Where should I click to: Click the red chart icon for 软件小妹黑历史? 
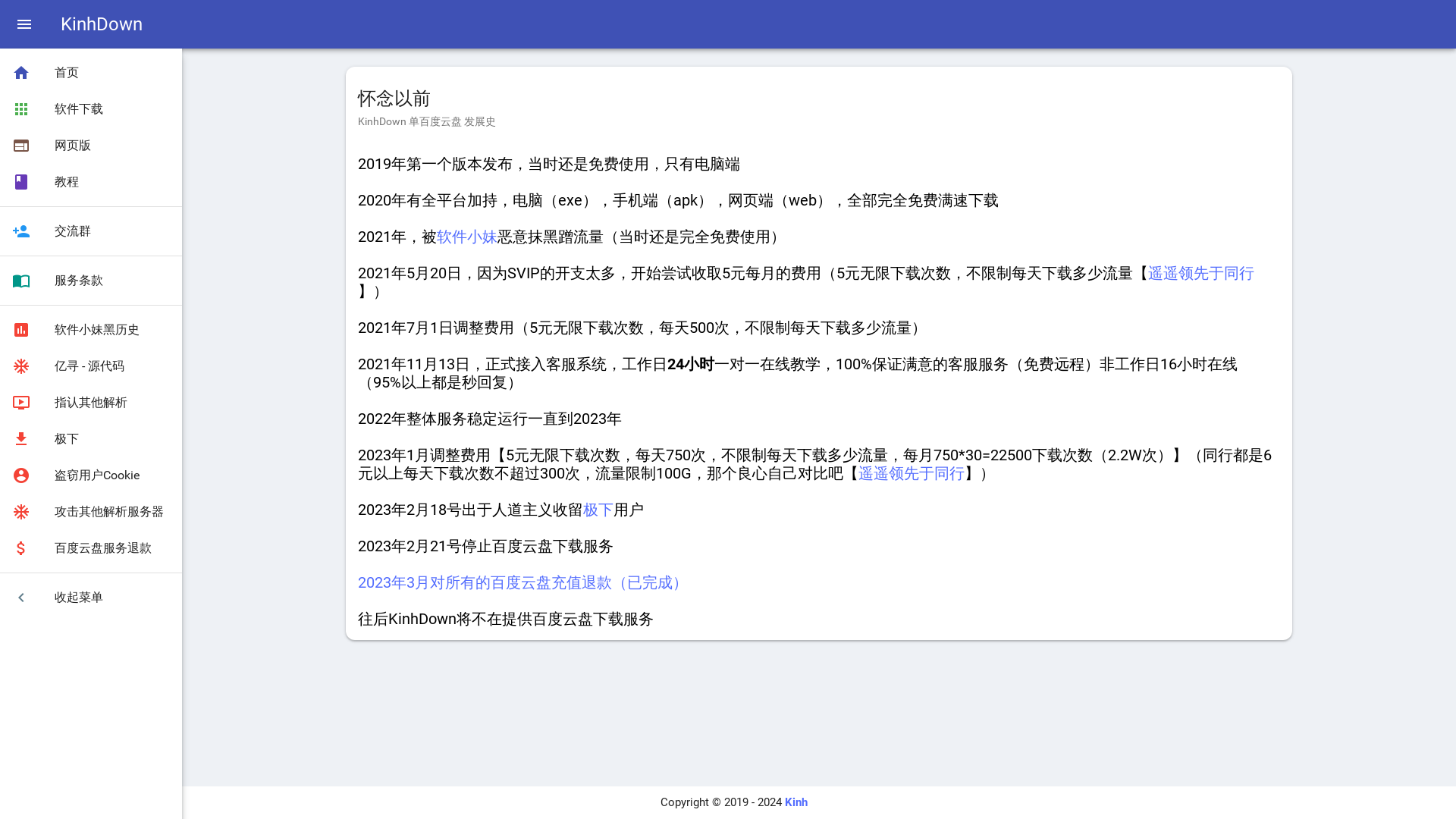click(x=21, y=330)
